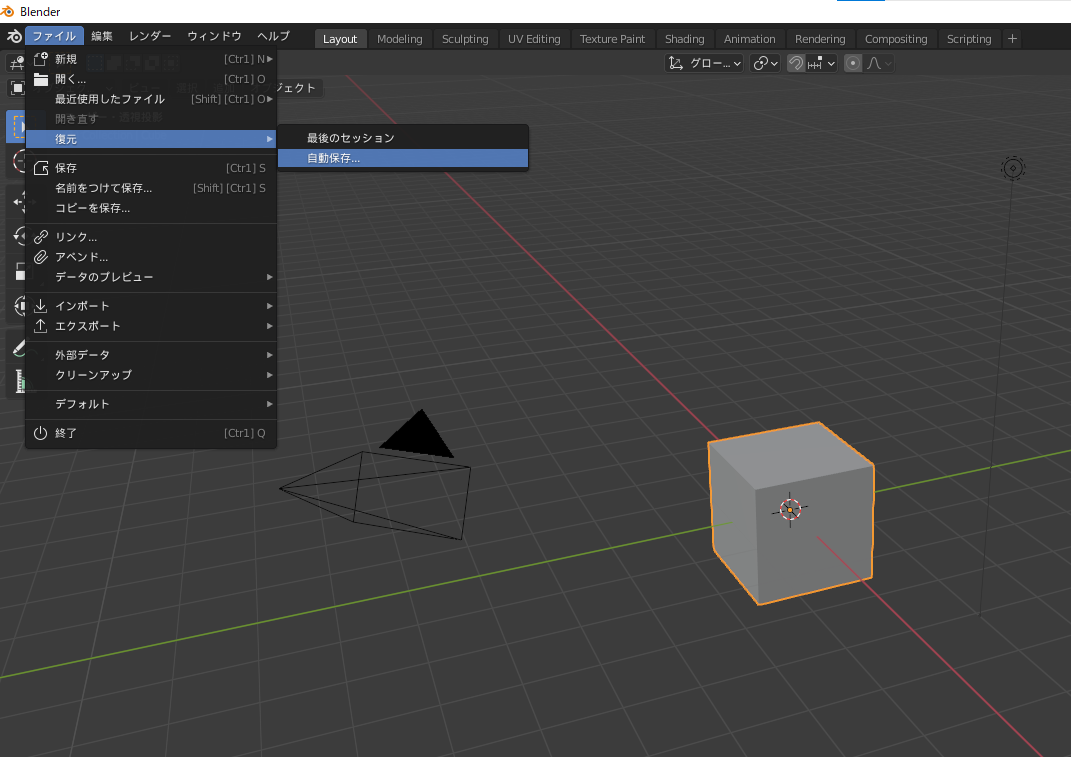Expand the デフォルト submenu

[x=151, y=404]
